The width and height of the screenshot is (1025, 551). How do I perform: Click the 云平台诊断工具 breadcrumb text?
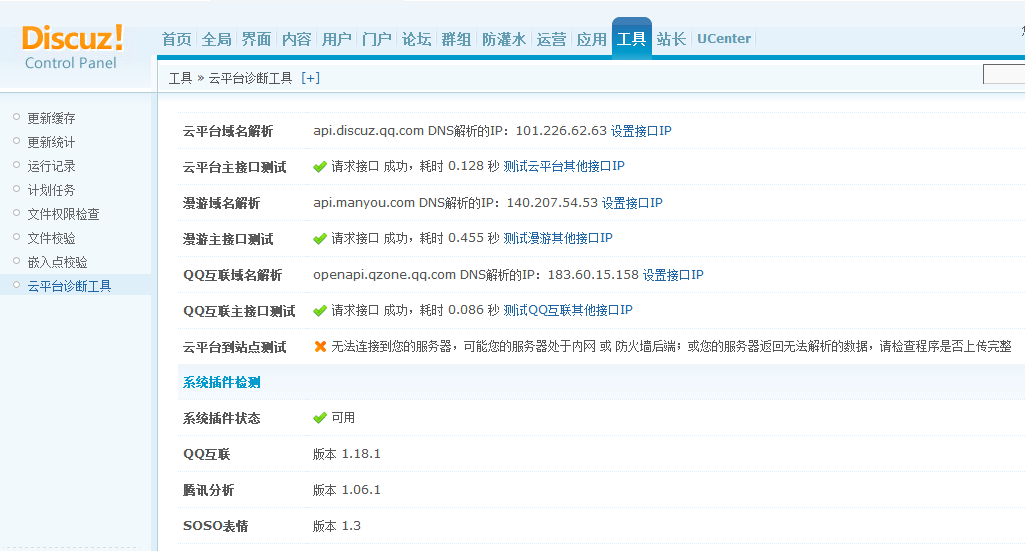250,78
